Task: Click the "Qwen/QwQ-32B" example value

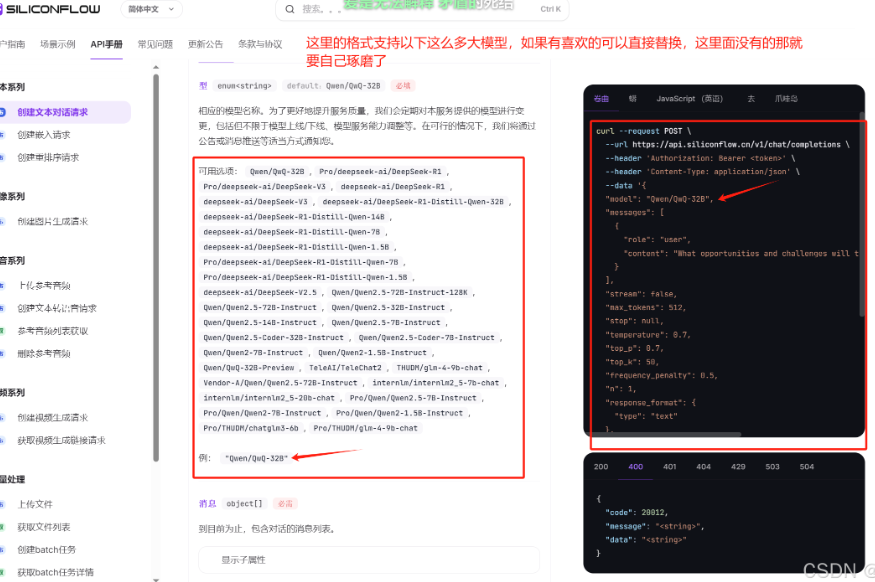Action: pos(256,458)
